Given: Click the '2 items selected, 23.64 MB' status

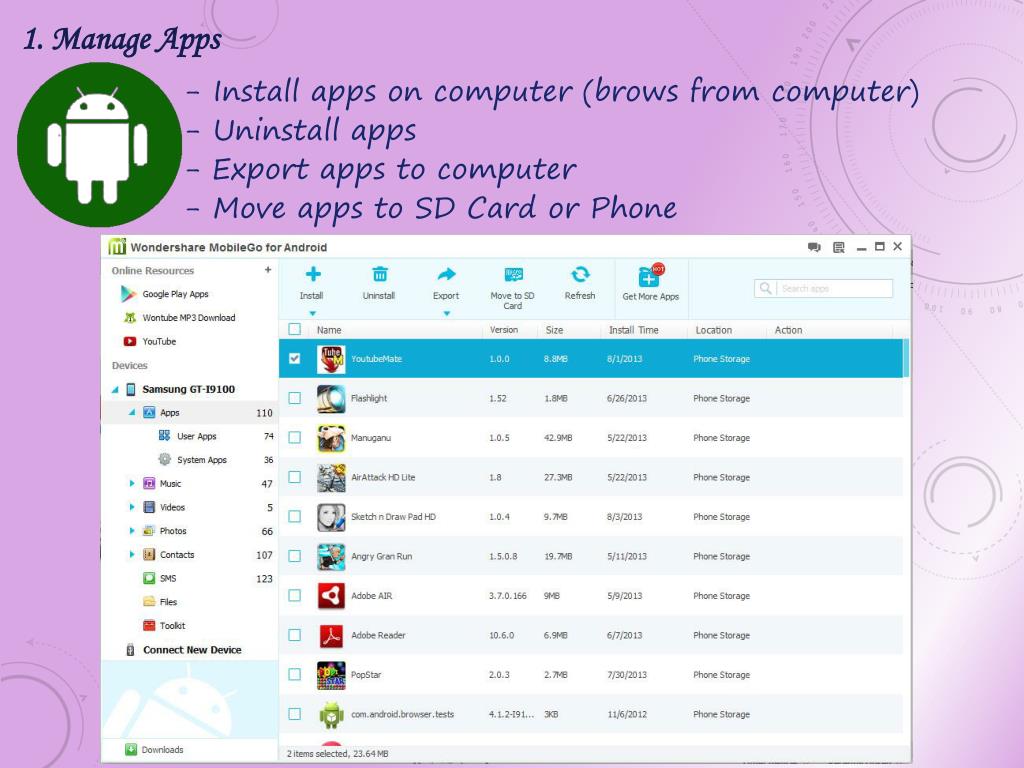Looking at the screenshot, I should point(338,754).
